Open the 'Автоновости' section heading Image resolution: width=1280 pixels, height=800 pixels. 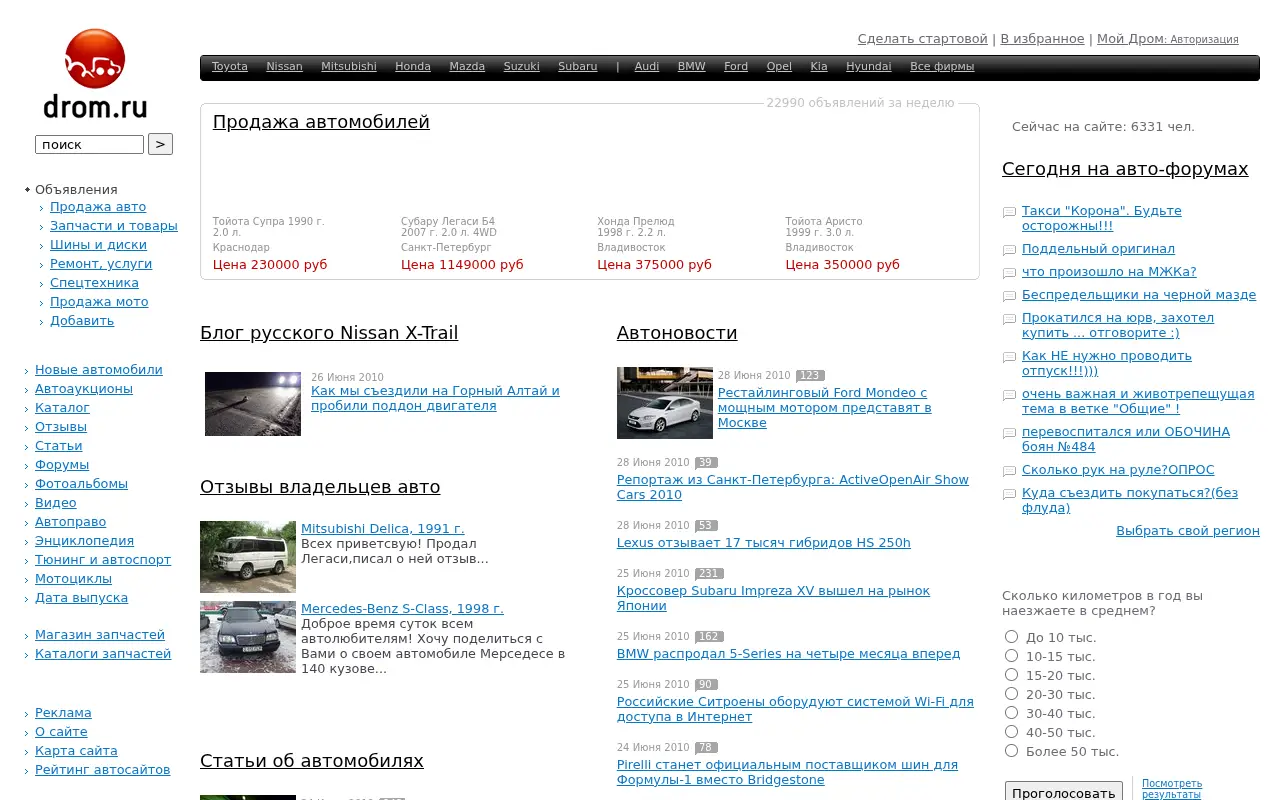click(x=677, y=333)
